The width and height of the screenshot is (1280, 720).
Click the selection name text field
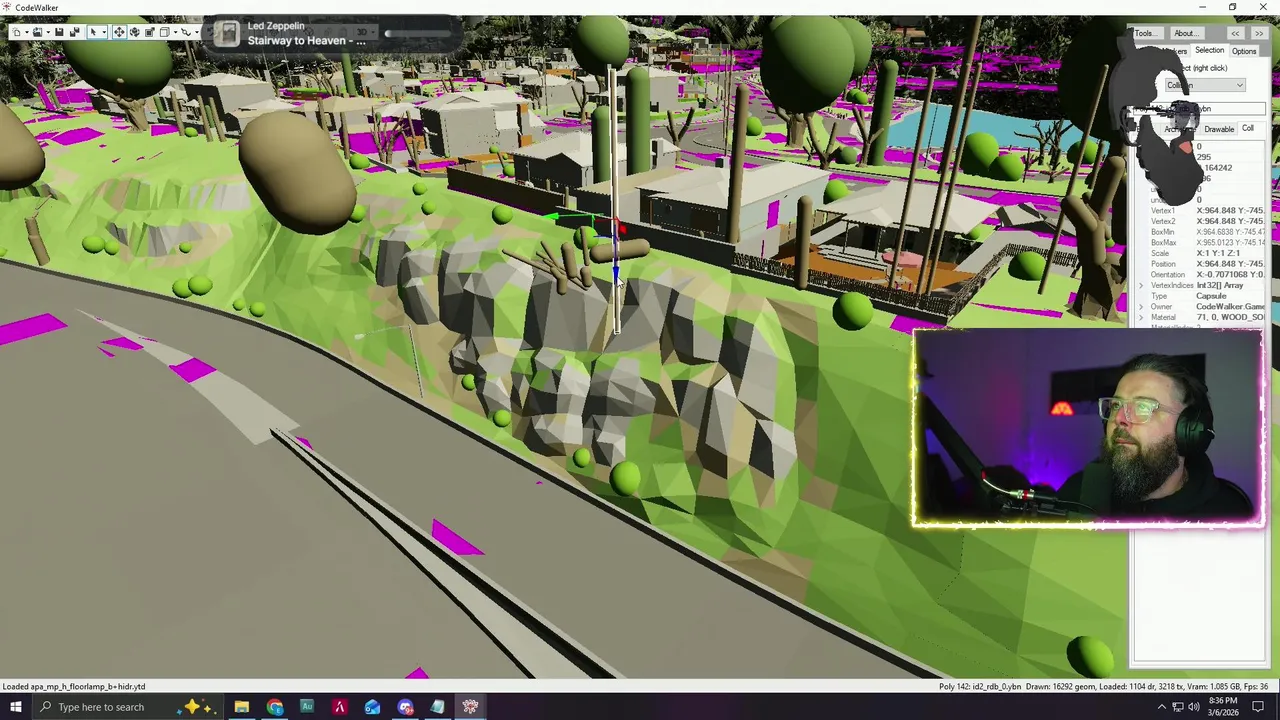1199,108
